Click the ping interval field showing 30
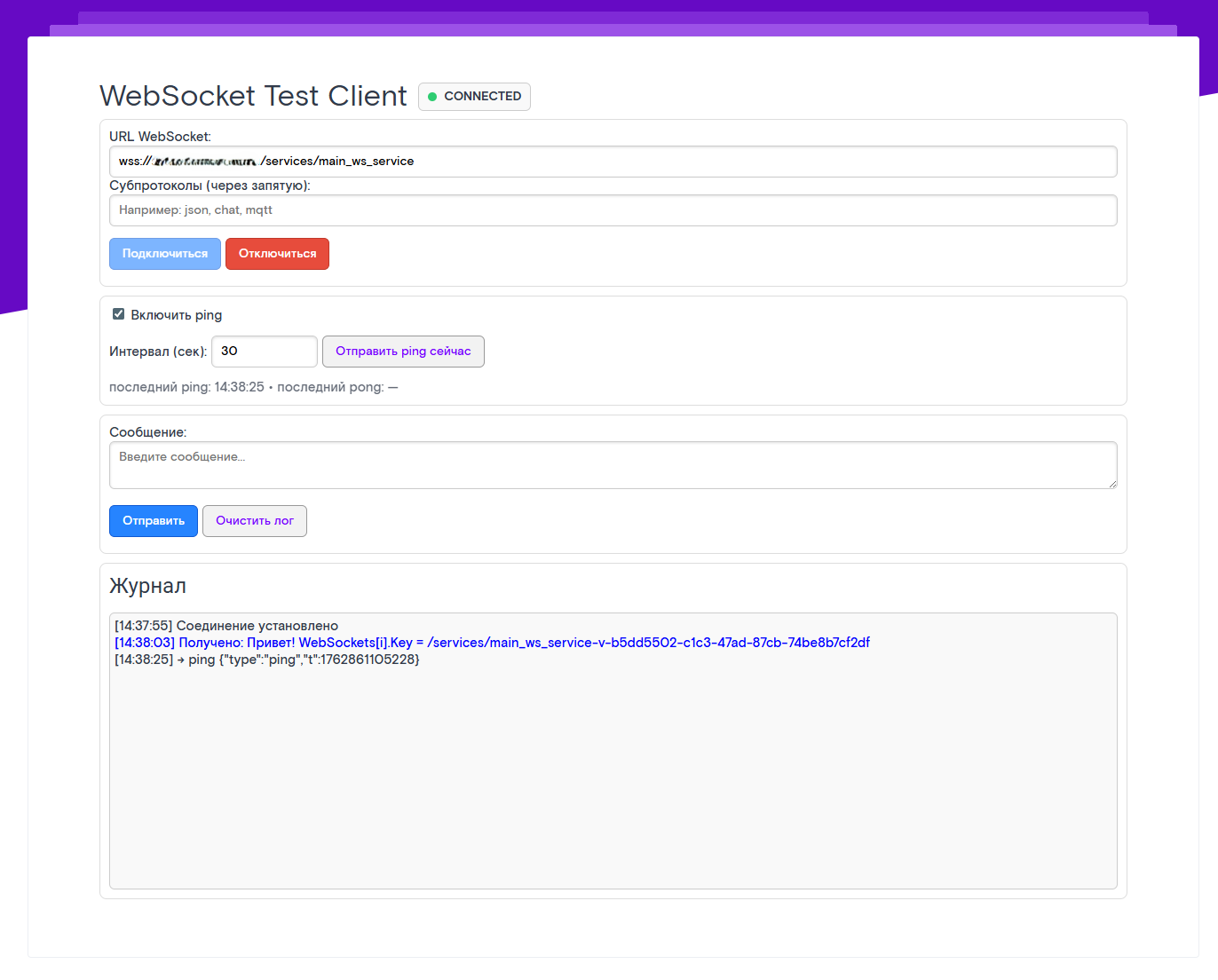Screen dimensions: 1218x980 pyautogui.click(x=264, y=352)
